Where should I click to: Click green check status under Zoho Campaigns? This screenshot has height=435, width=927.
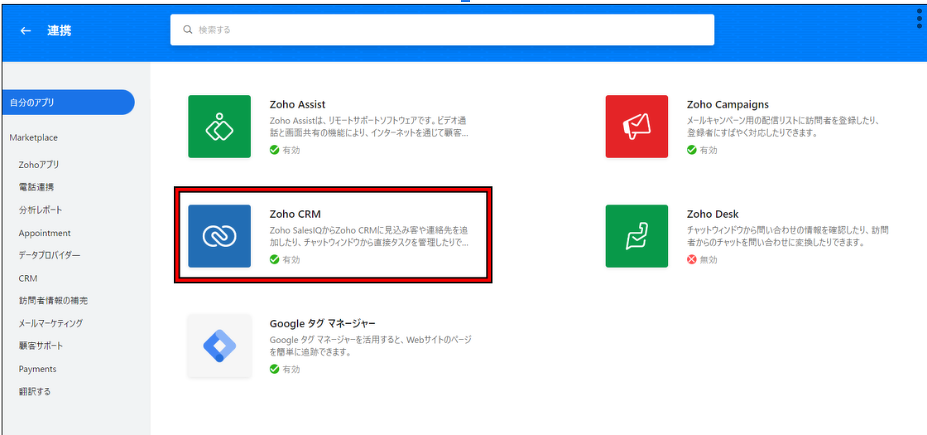pos(692,150)
